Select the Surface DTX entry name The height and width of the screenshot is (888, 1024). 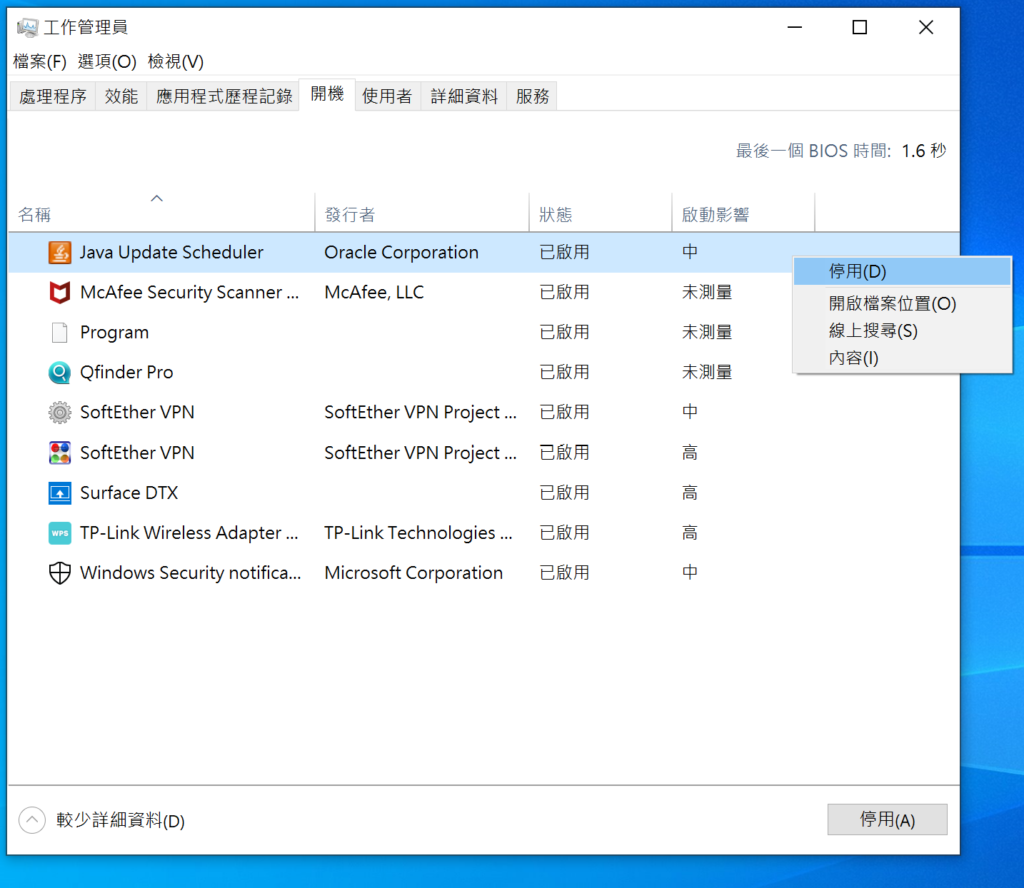[129, 493]
